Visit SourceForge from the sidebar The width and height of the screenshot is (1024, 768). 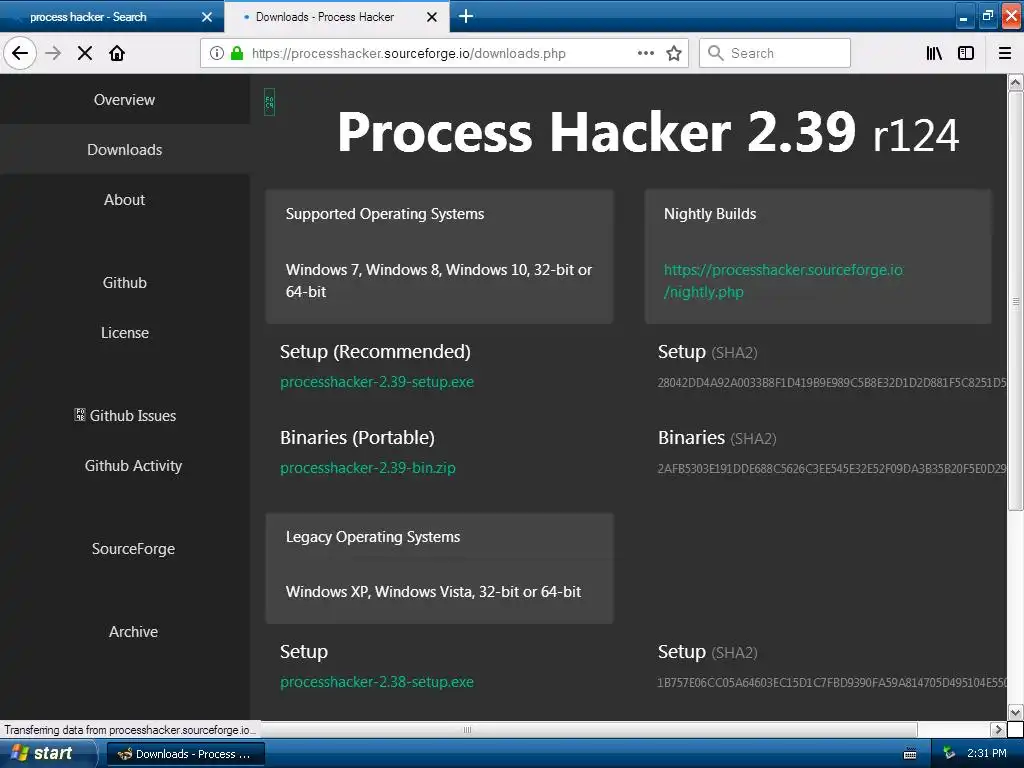pos(133,549)
